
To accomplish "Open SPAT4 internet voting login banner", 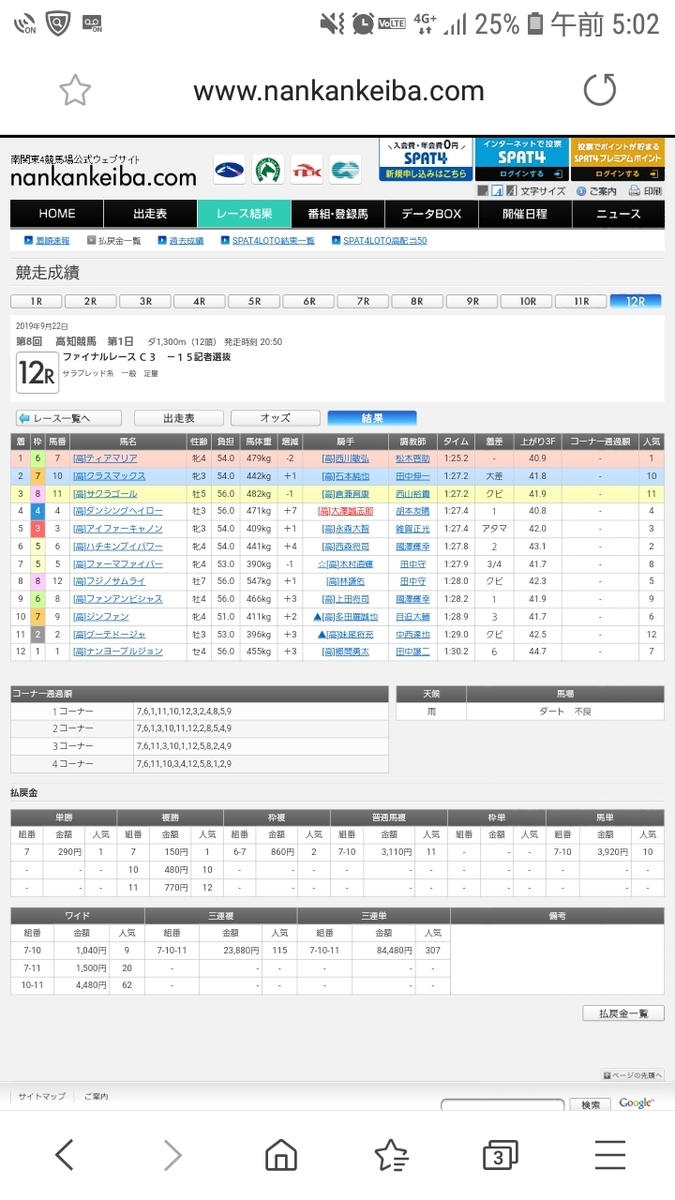I will [521, 159].
